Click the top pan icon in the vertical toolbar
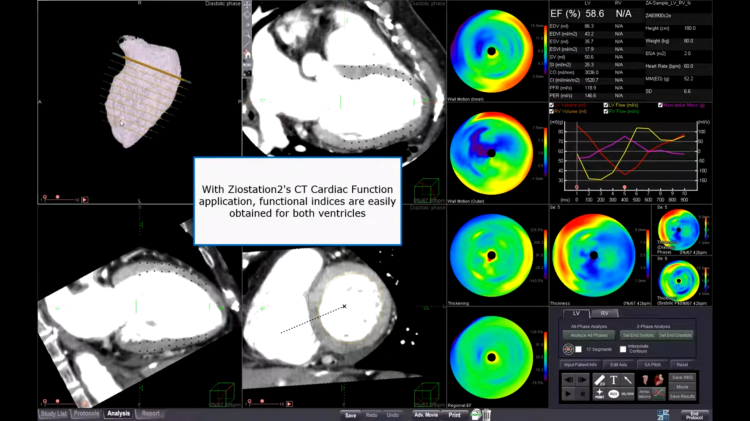The width and height of the screenshot is (750, 421). click(247, 6)
